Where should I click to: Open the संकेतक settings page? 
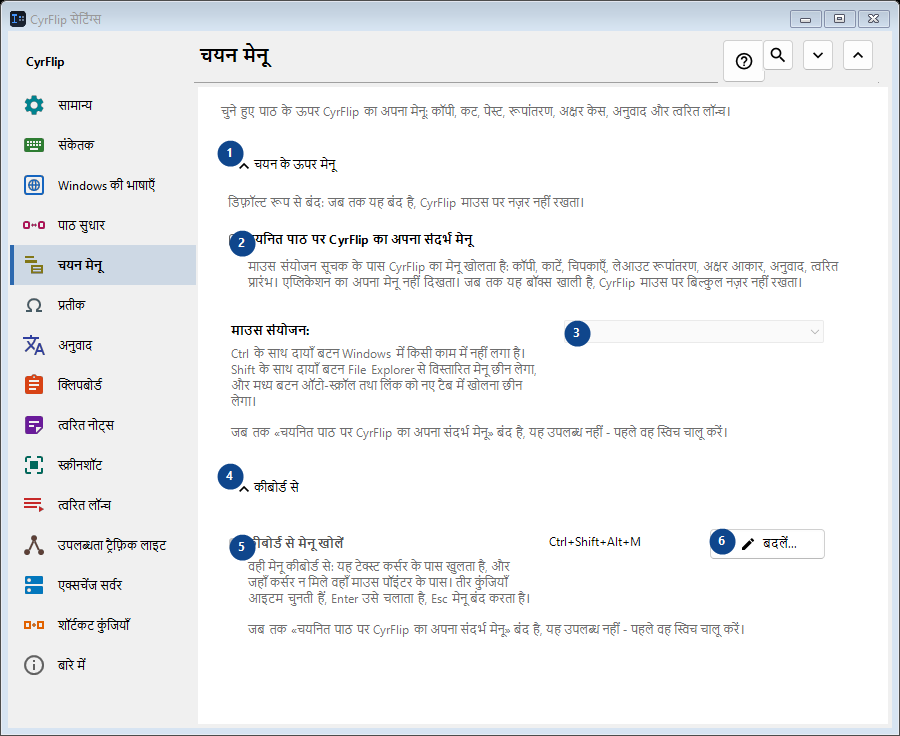click(103, 145)
